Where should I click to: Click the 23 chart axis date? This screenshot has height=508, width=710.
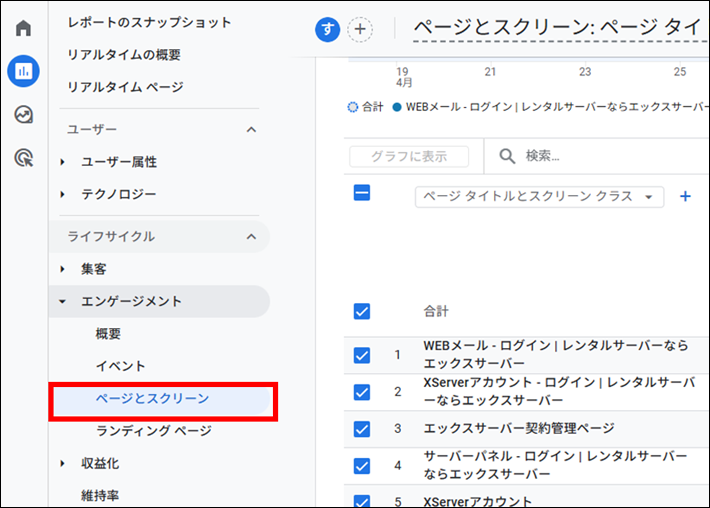[x=585, y=72]
